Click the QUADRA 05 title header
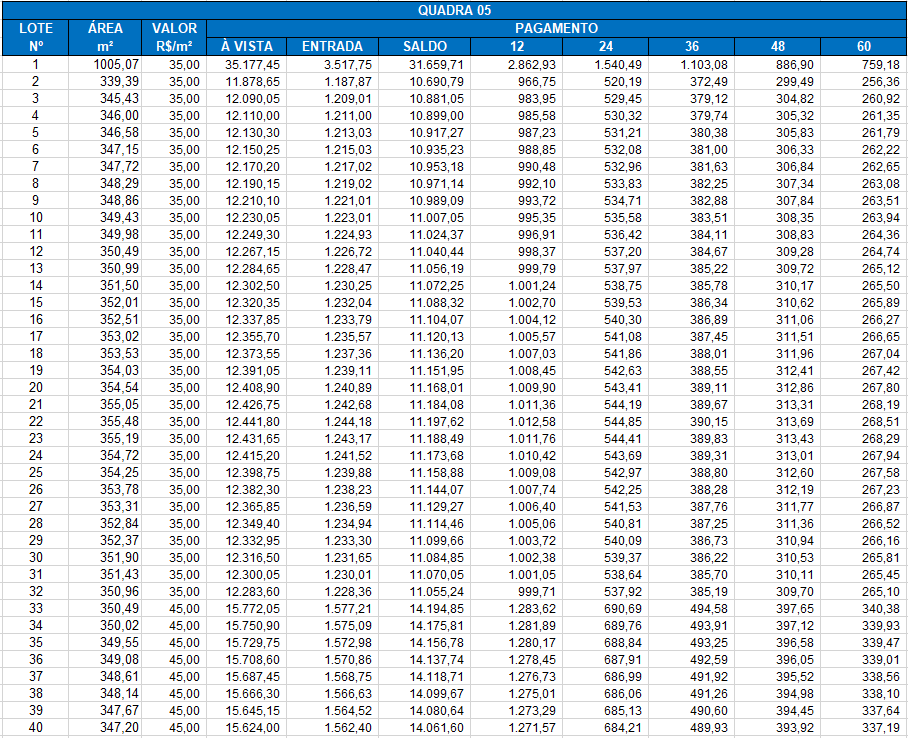The width and height of the screenshot is (908, 738). click(x=454, y=10)
